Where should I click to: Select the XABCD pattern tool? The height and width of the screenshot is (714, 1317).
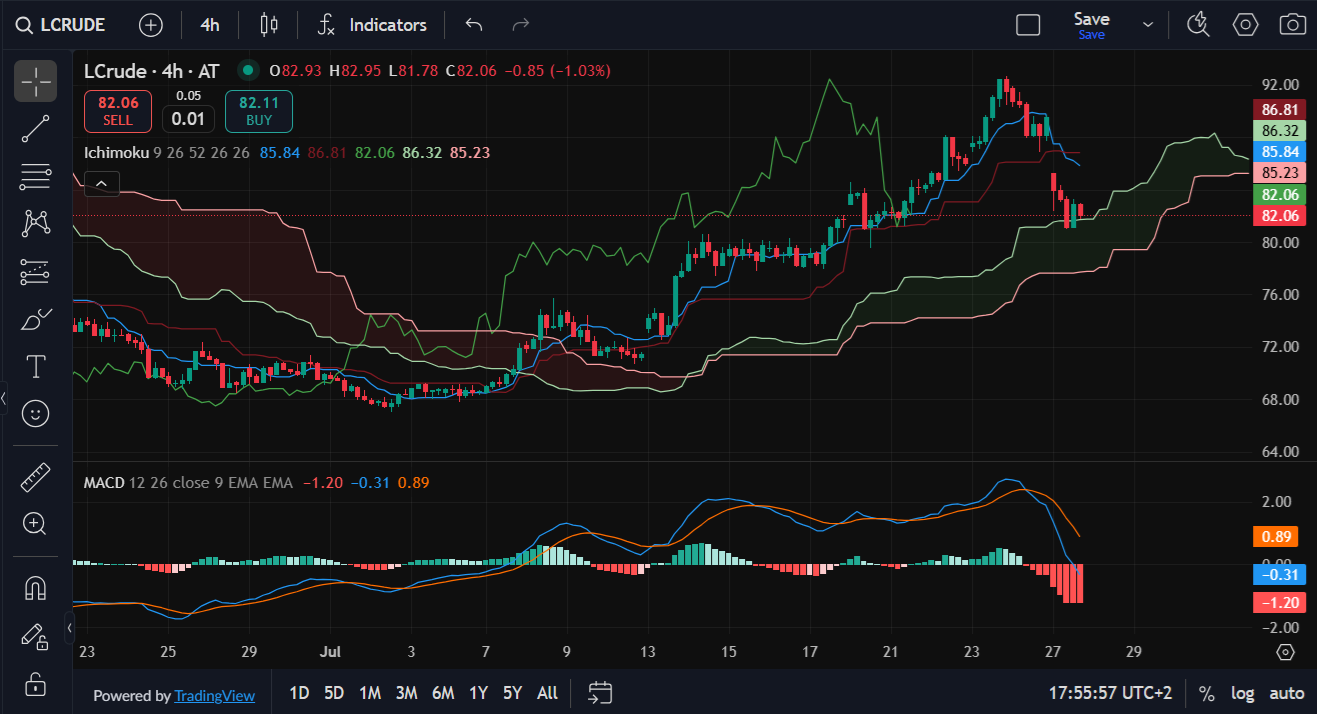pyautogui.click(x=35, y=223)
